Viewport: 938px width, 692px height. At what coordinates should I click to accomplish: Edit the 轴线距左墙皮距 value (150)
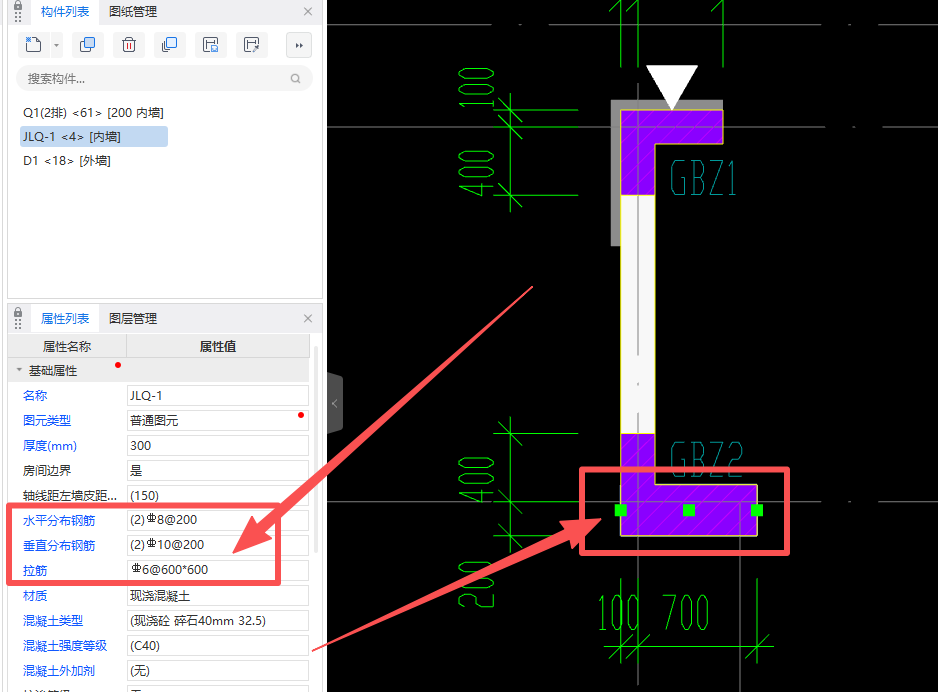pyautogui.click(x=218, y=496)
